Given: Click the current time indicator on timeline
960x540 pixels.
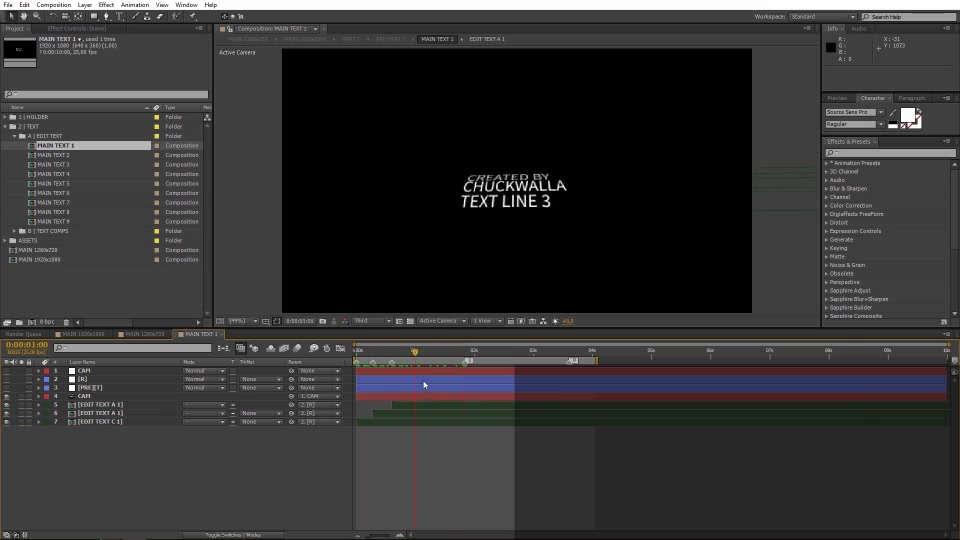Looking at the screenshot, I should click(414, 351).
